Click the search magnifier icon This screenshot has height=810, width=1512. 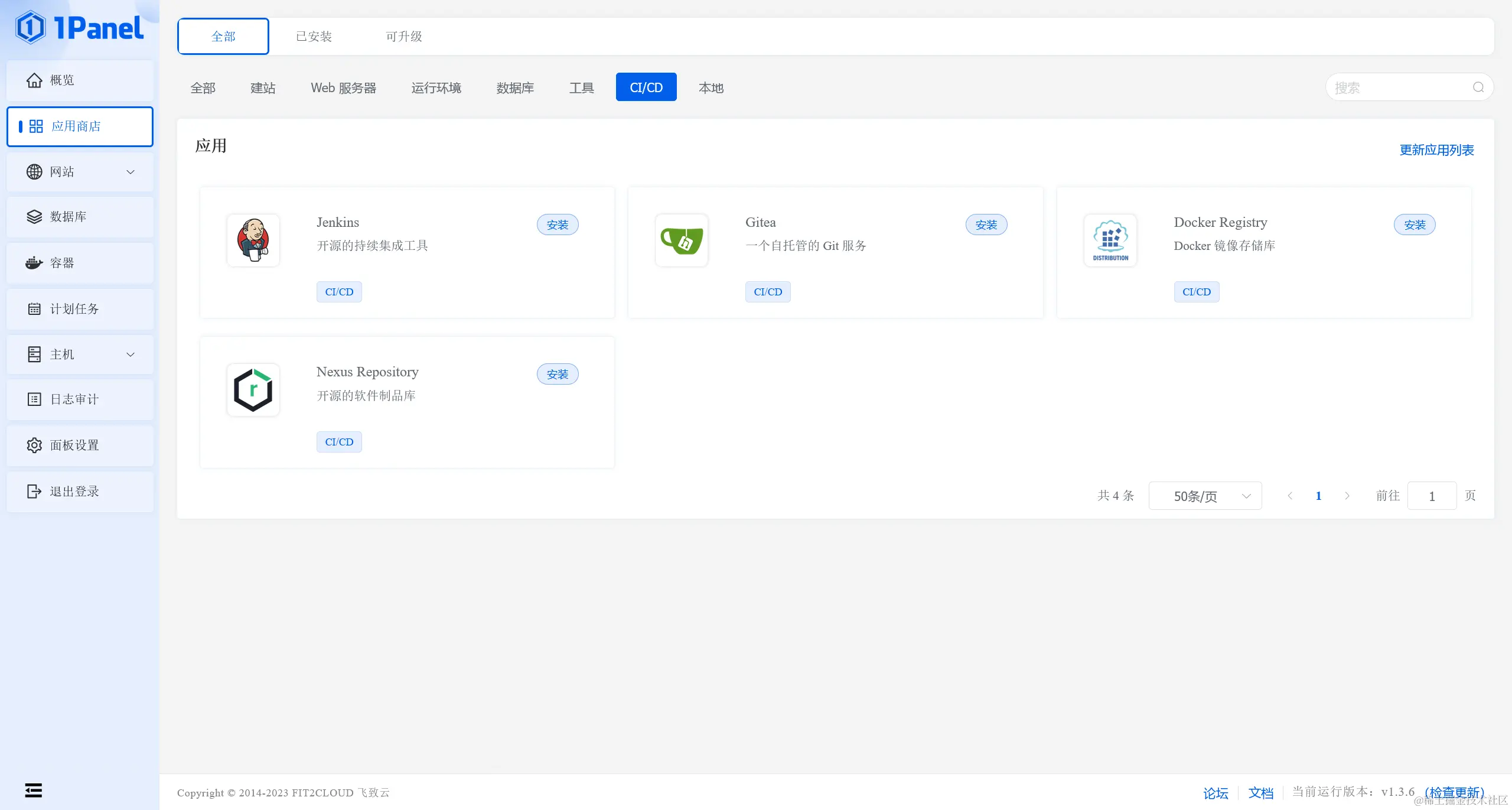1478,87
